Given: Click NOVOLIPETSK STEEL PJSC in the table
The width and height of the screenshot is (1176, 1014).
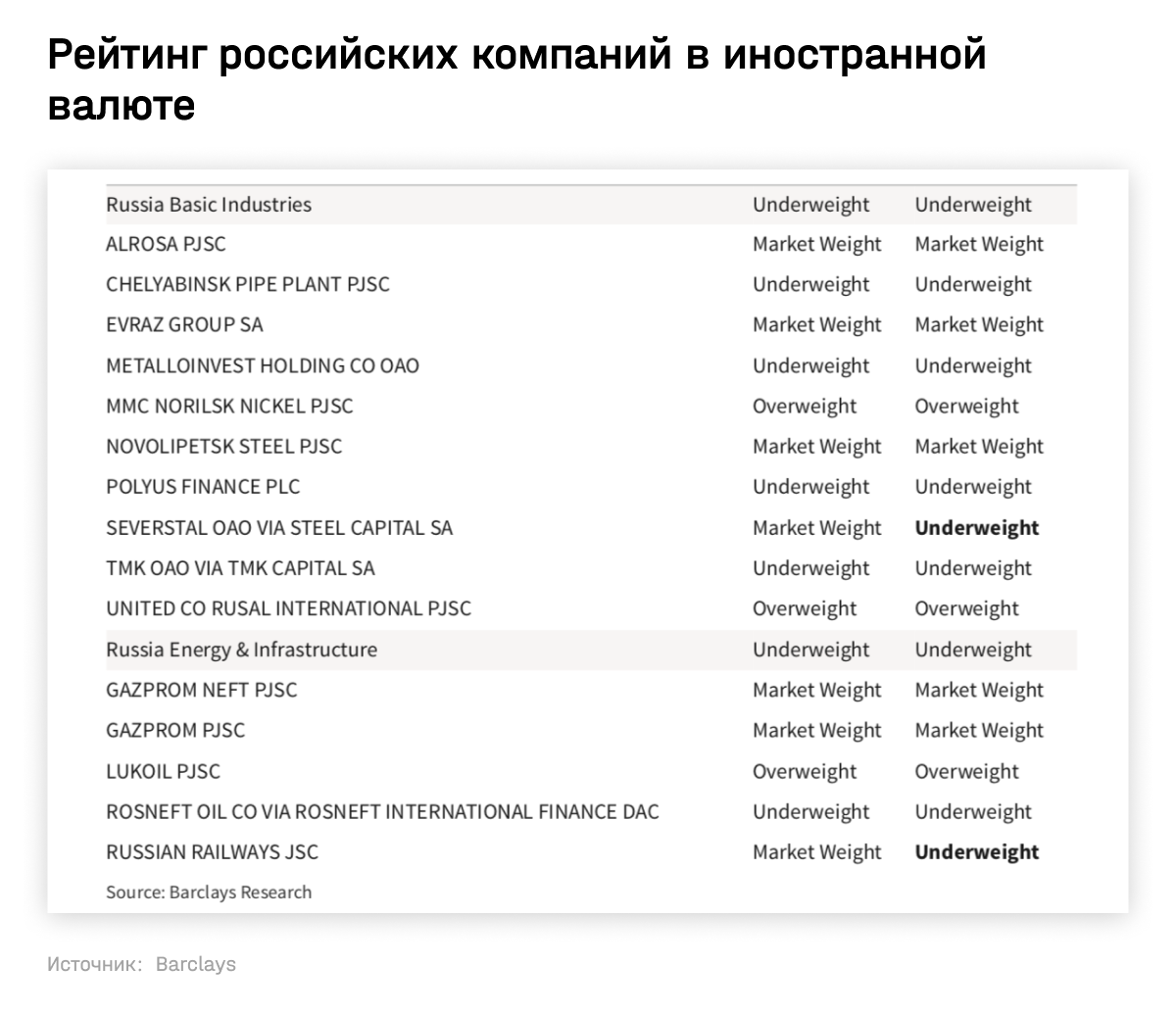Looking at the screenshot, I should pos(223,446).
